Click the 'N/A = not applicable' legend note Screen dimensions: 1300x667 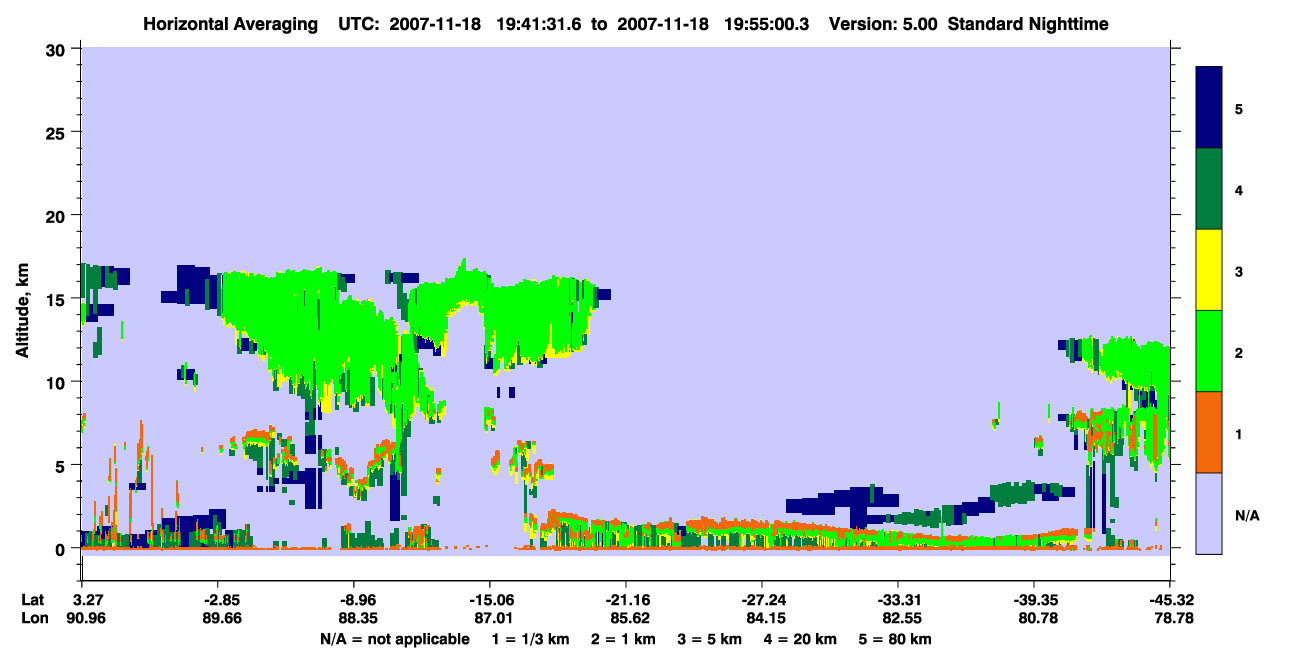(394, 639)
